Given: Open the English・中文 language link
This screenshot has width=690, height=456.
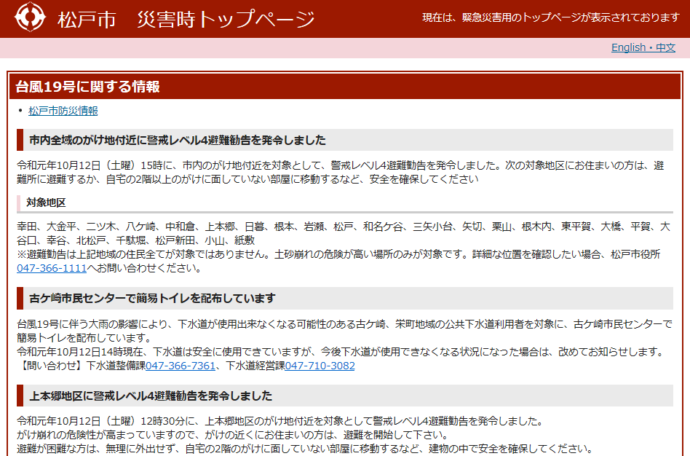Looking at the screenshot, I should pos(643,48).
